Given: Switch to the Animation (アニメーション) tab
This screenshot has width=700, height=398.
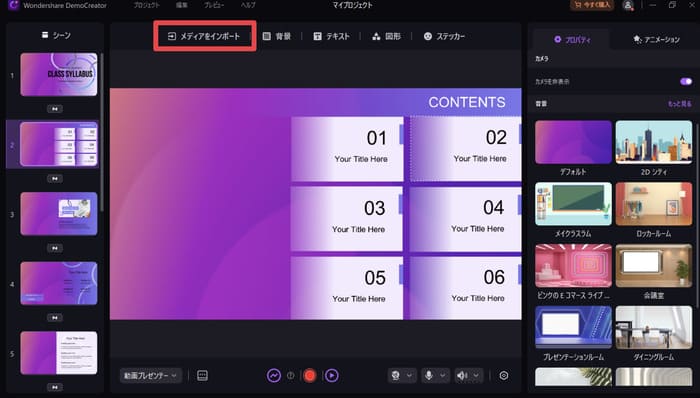Looking at the screenshot, I should click(656, 39).
